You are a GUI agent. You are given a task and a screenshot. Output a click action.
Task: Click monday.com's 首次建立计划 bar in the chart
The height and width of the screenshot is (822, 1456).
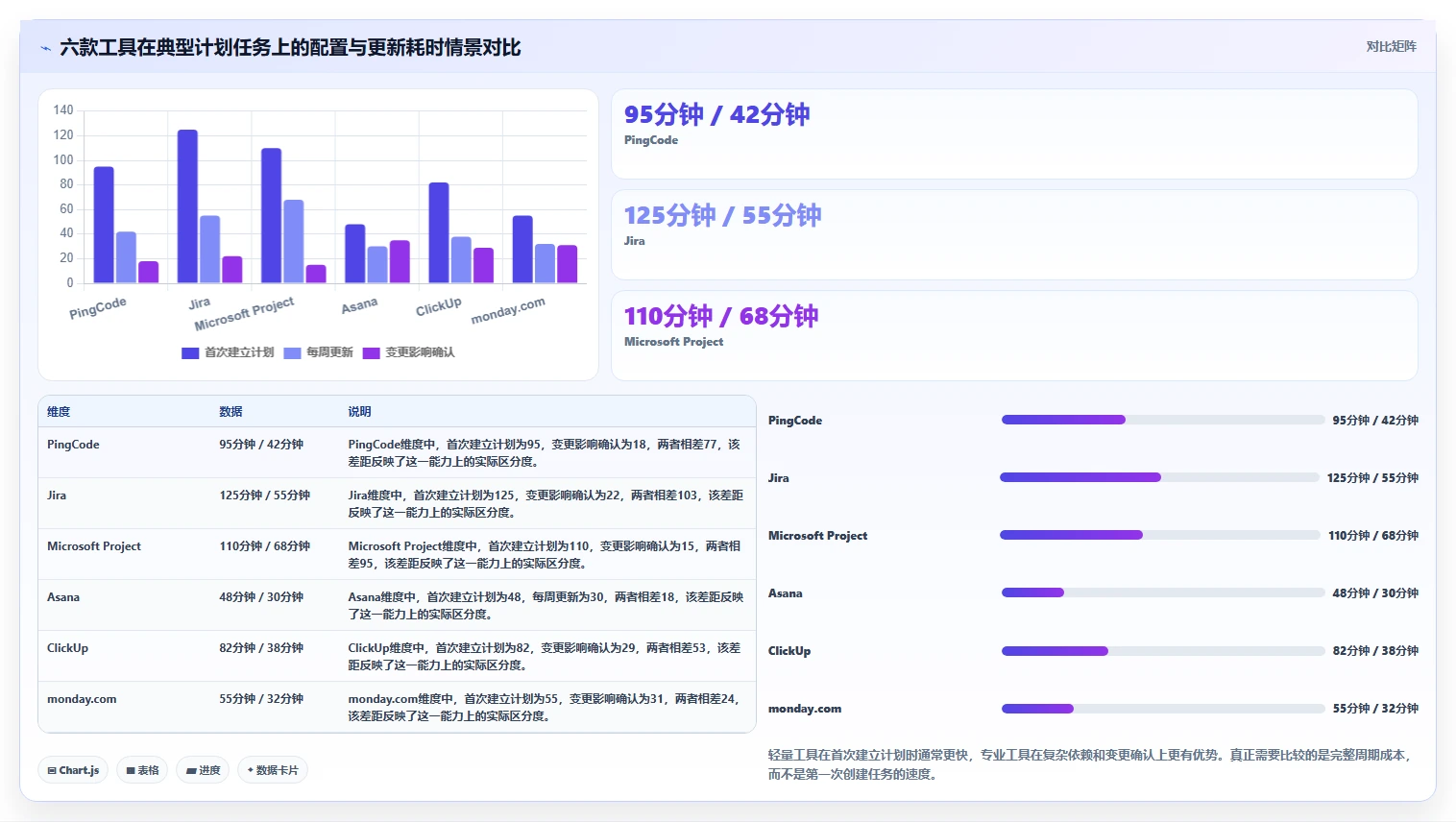tap(522, 250)
